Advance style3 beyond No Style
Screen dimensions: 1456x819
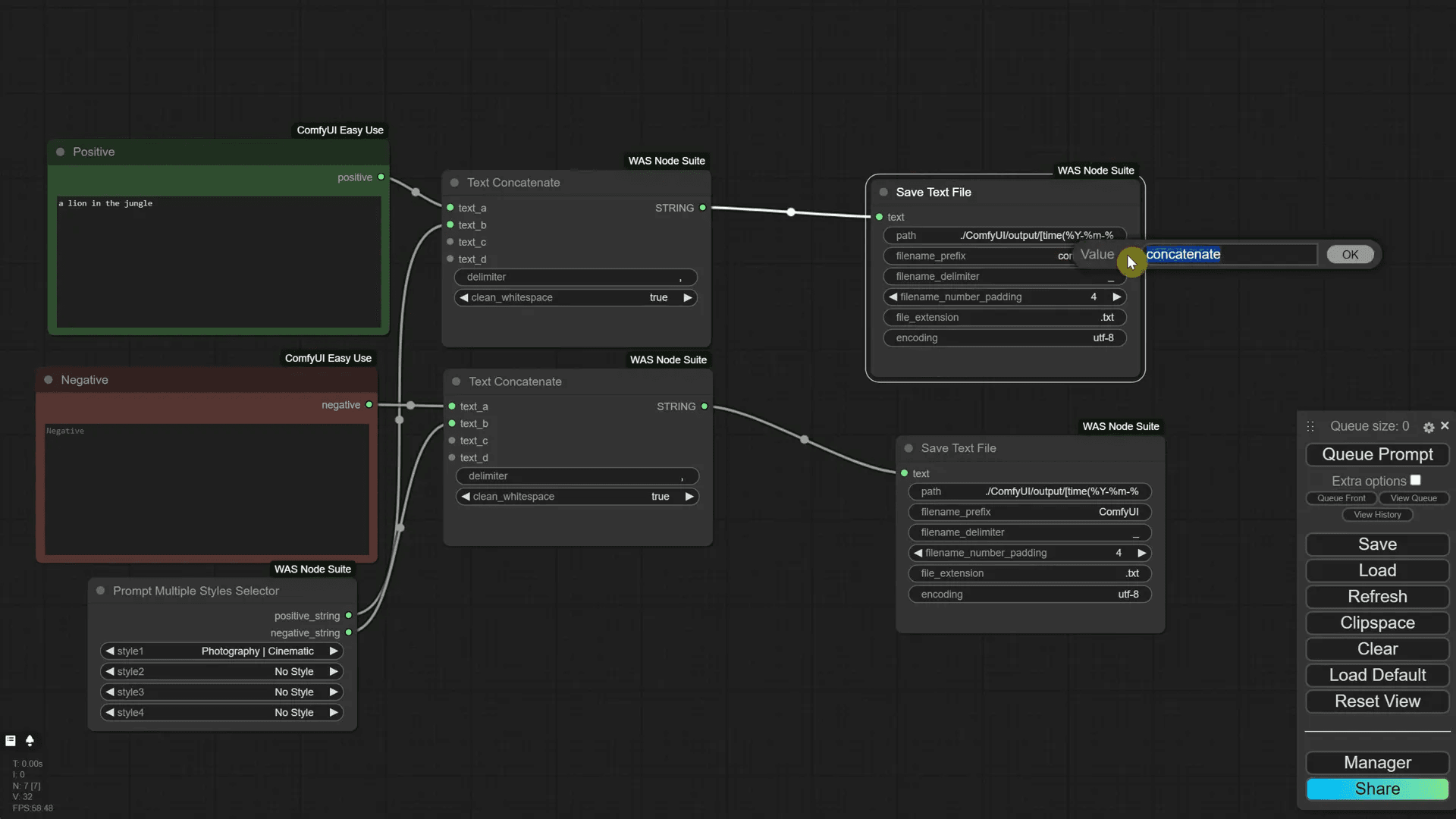pyautogui.click(x=333, y=692)
